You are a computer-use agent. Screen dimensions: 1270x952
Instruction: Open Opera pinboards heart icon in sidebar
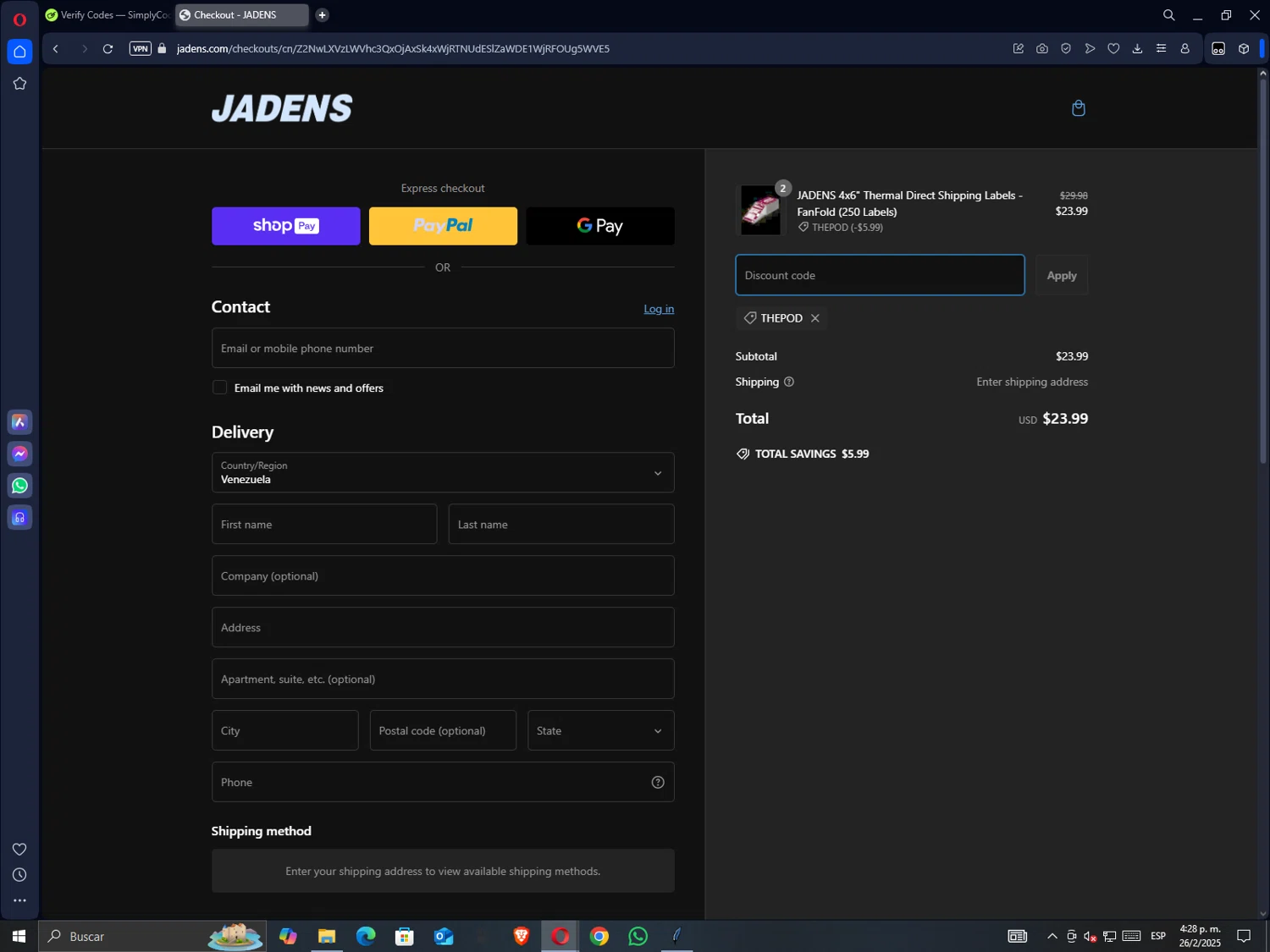coord(19,849)
